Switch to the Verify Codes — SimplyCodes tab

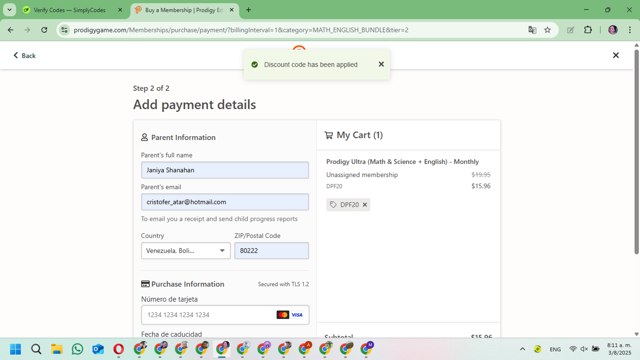pyautogui.click(x=69, y=10)
